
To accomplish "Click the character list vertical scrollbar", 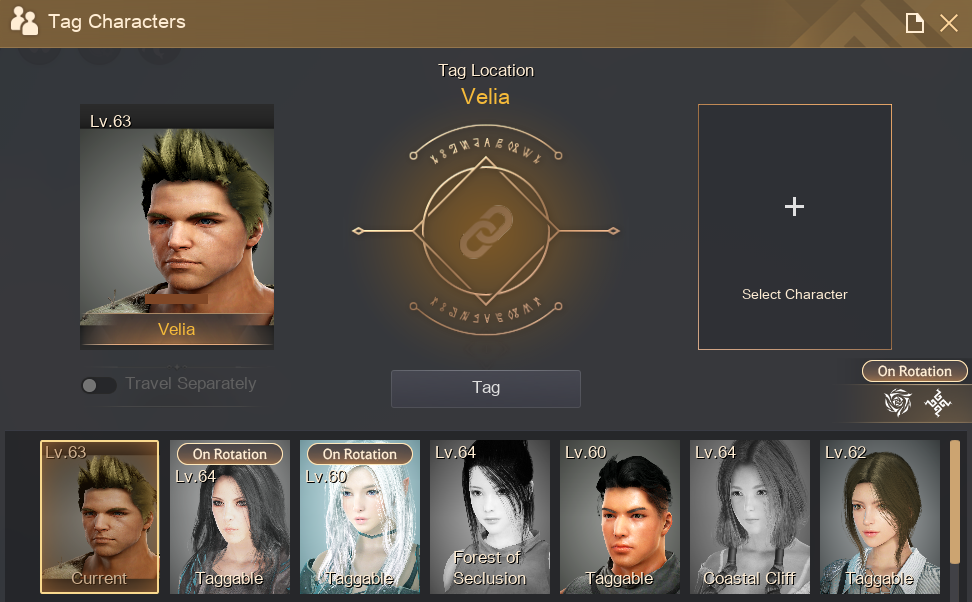I will (955, 502).
